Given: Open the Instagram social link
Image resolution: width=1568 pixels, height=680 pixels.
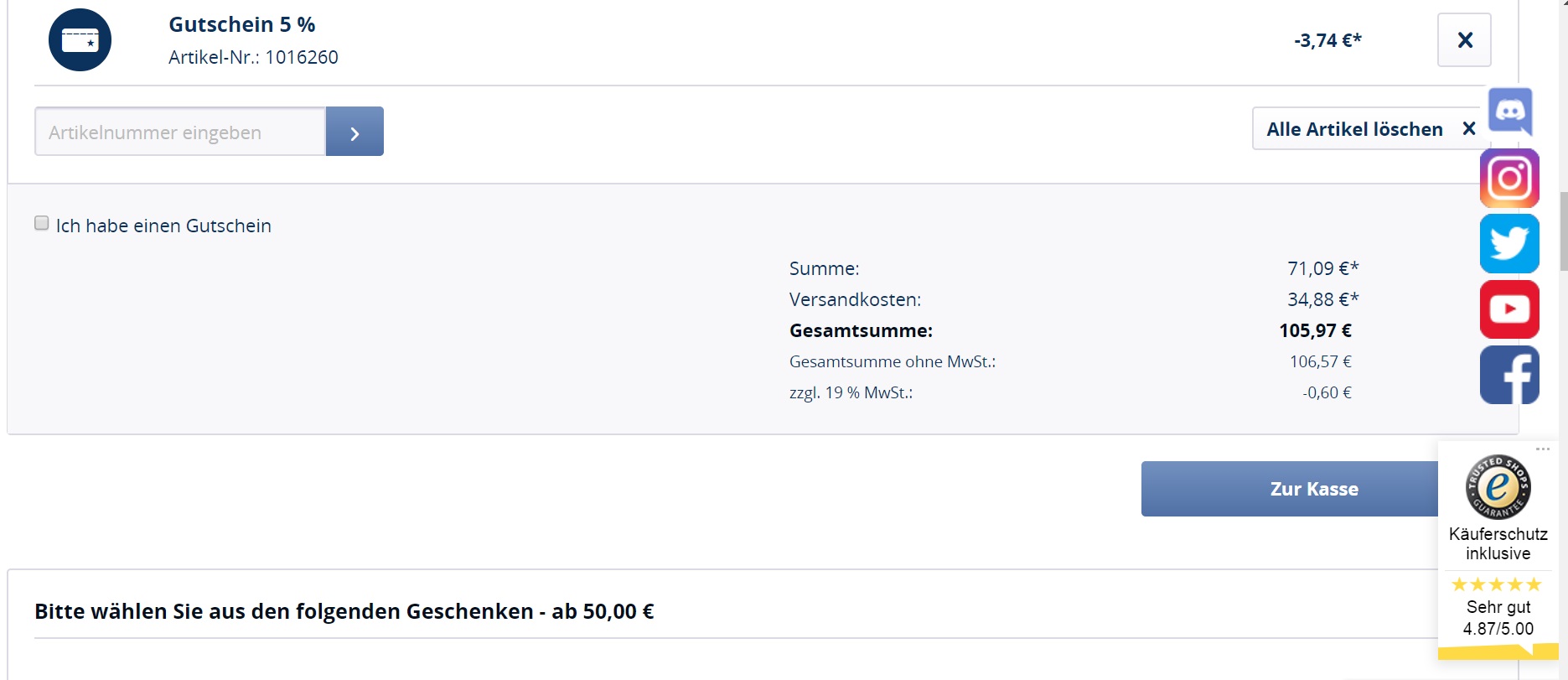Looking at the screenshot, I should coord(1509,178).
